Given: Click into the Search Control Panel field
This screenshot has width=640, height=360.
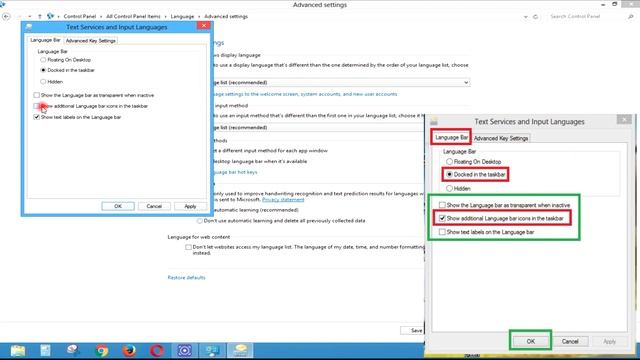Looking at the screenshot, I should [x=587, y=16].
